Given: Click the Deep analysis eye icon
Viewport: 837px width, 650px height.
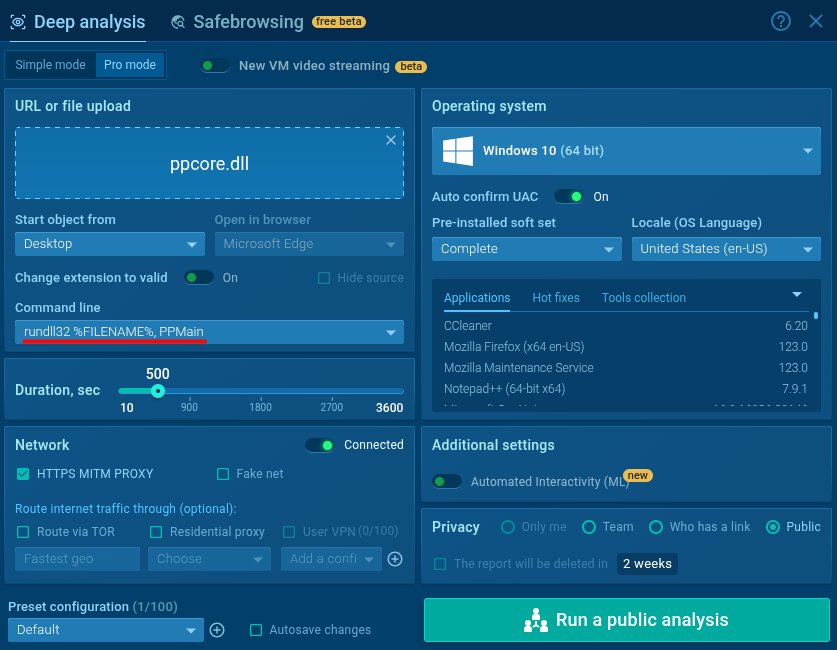Looking at the screenshot, I should 18,22.
